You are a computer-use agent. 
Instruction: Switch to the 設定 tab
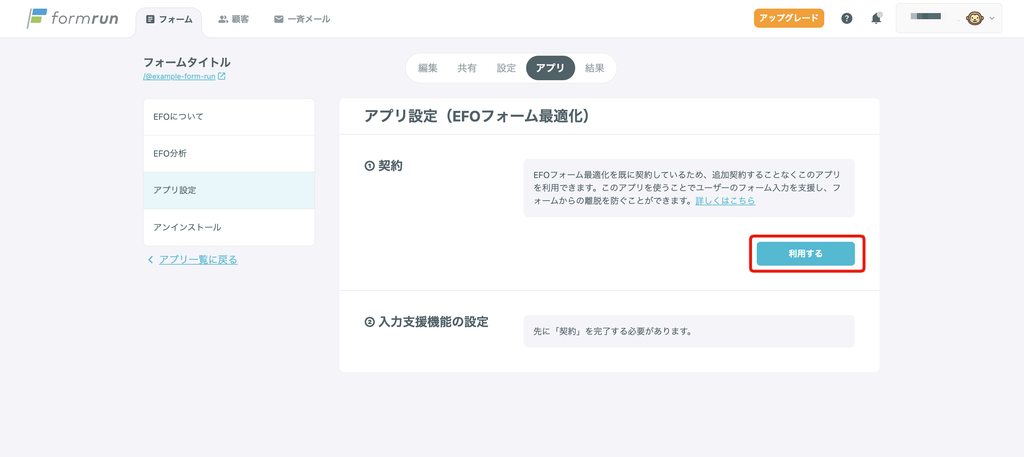[506, 68]
